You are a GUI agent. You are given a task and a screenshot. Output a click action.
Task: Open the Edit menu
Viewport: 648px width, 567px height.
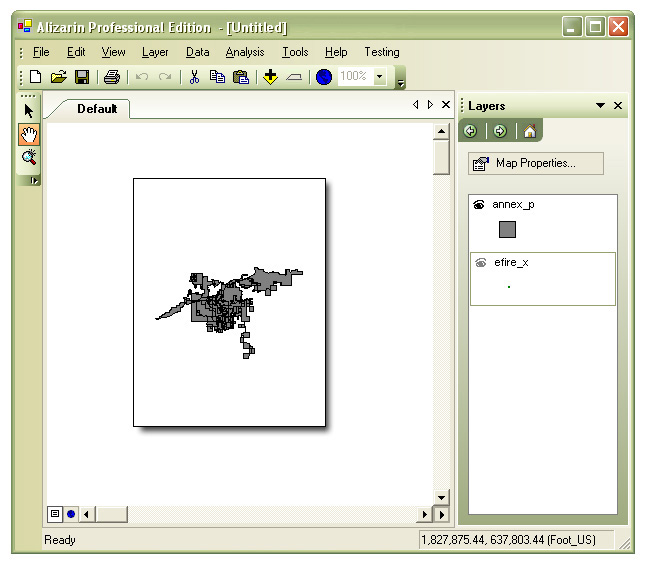point(76,52)
